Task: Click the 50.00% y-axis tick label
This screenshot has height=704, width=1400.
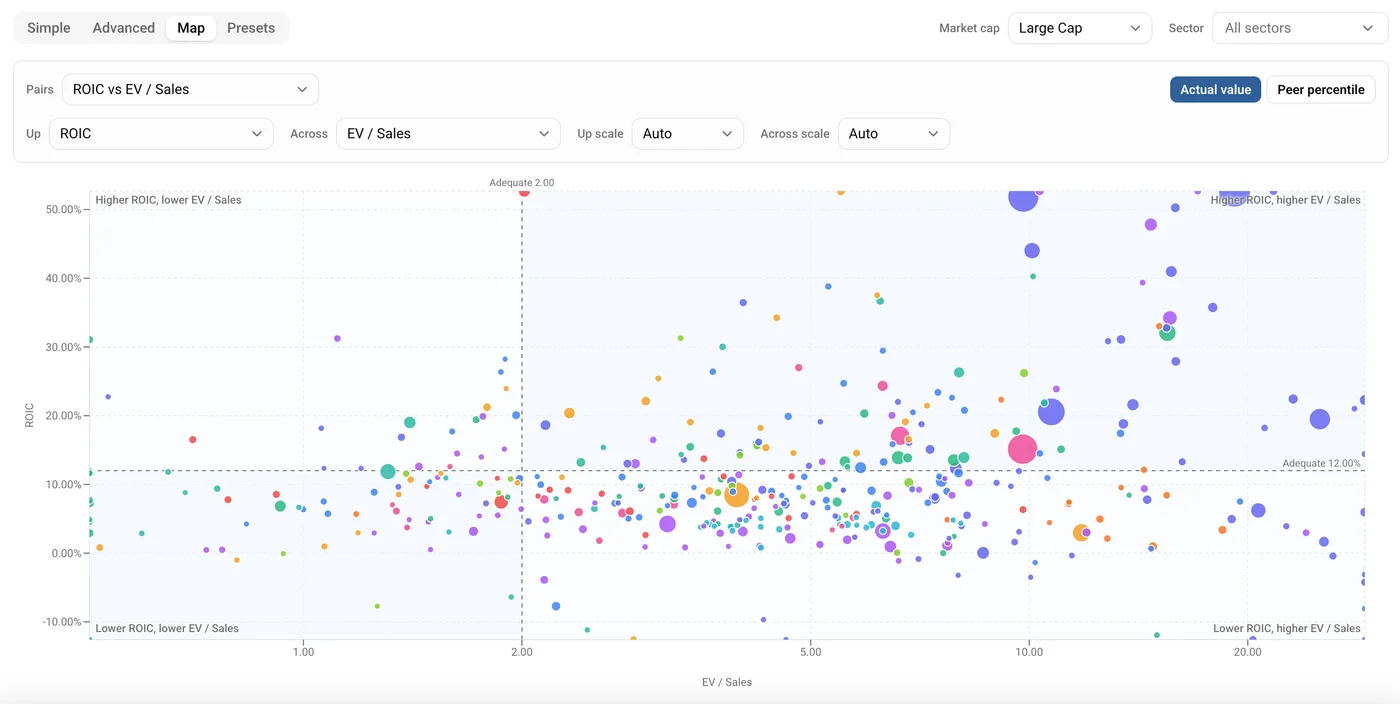Action: 65,209
